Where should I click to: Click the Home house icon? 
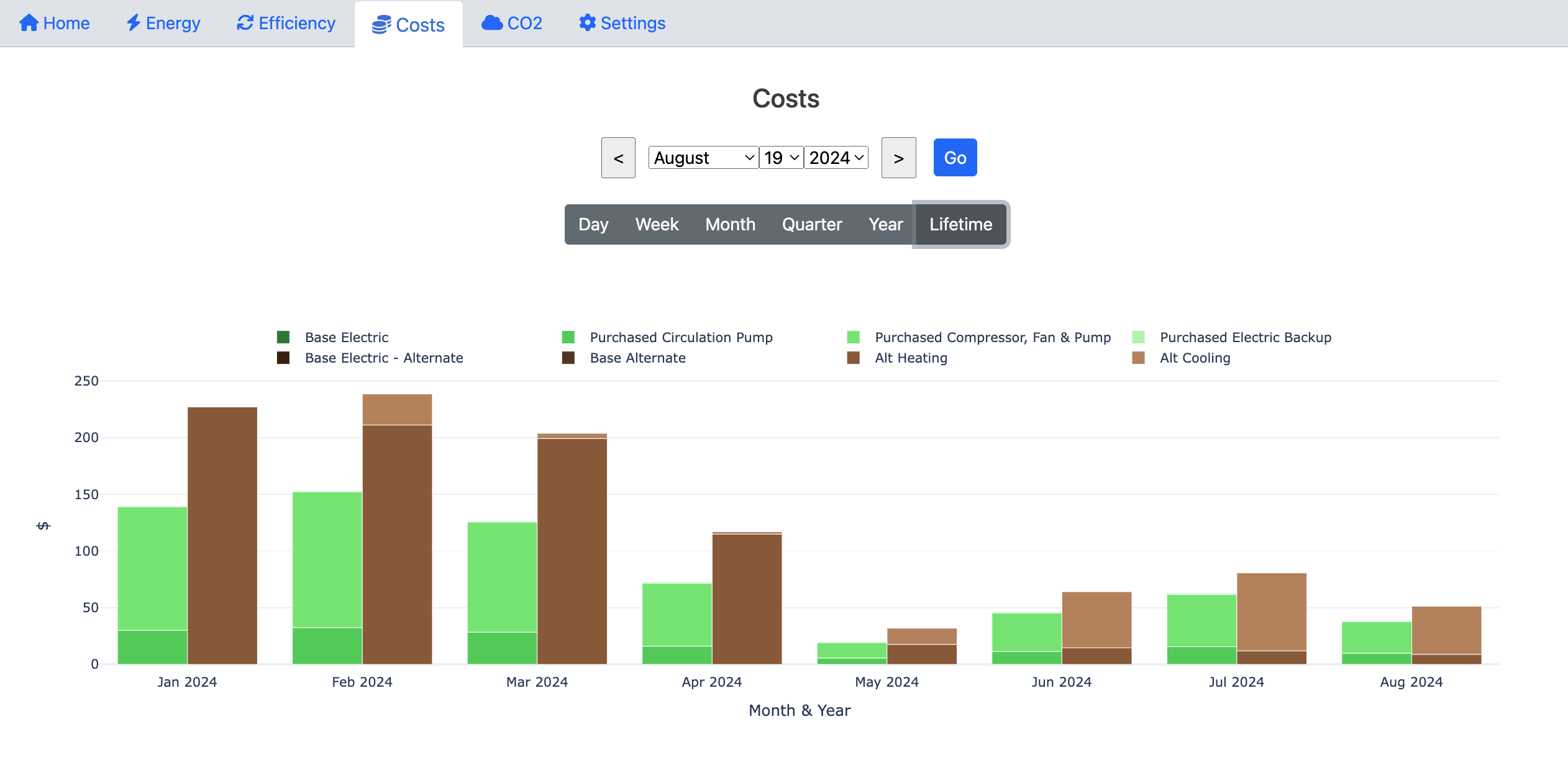29,23
